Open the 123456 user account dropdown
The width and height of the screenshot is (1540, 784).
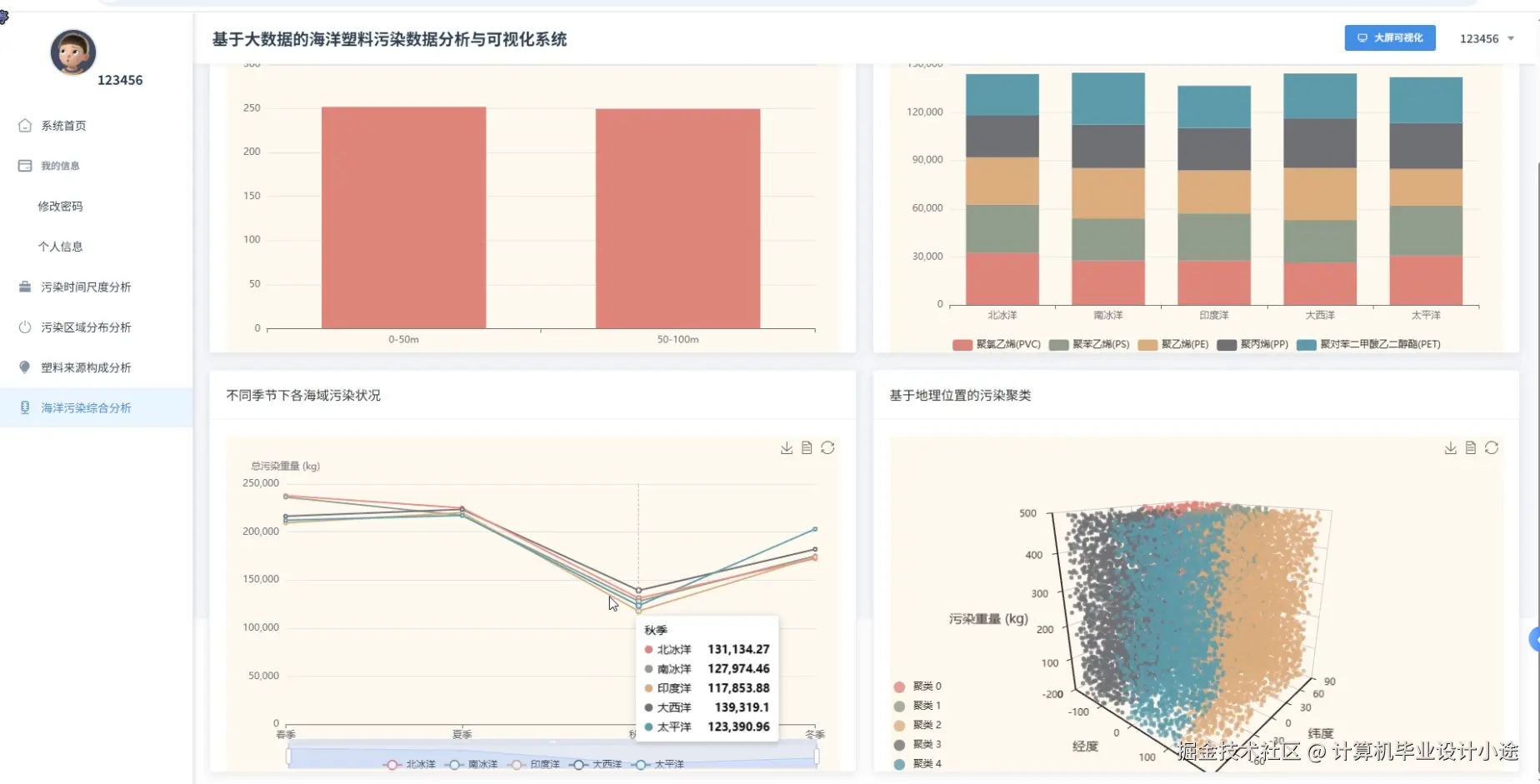(x=1487, y=38)
